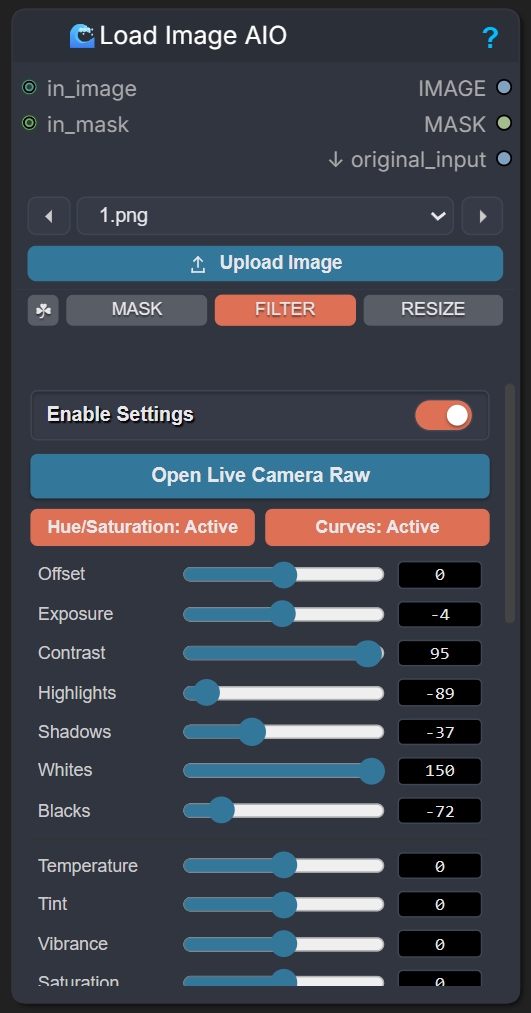
Task: Go to next image with right arrow
Action: click(483, 216)
